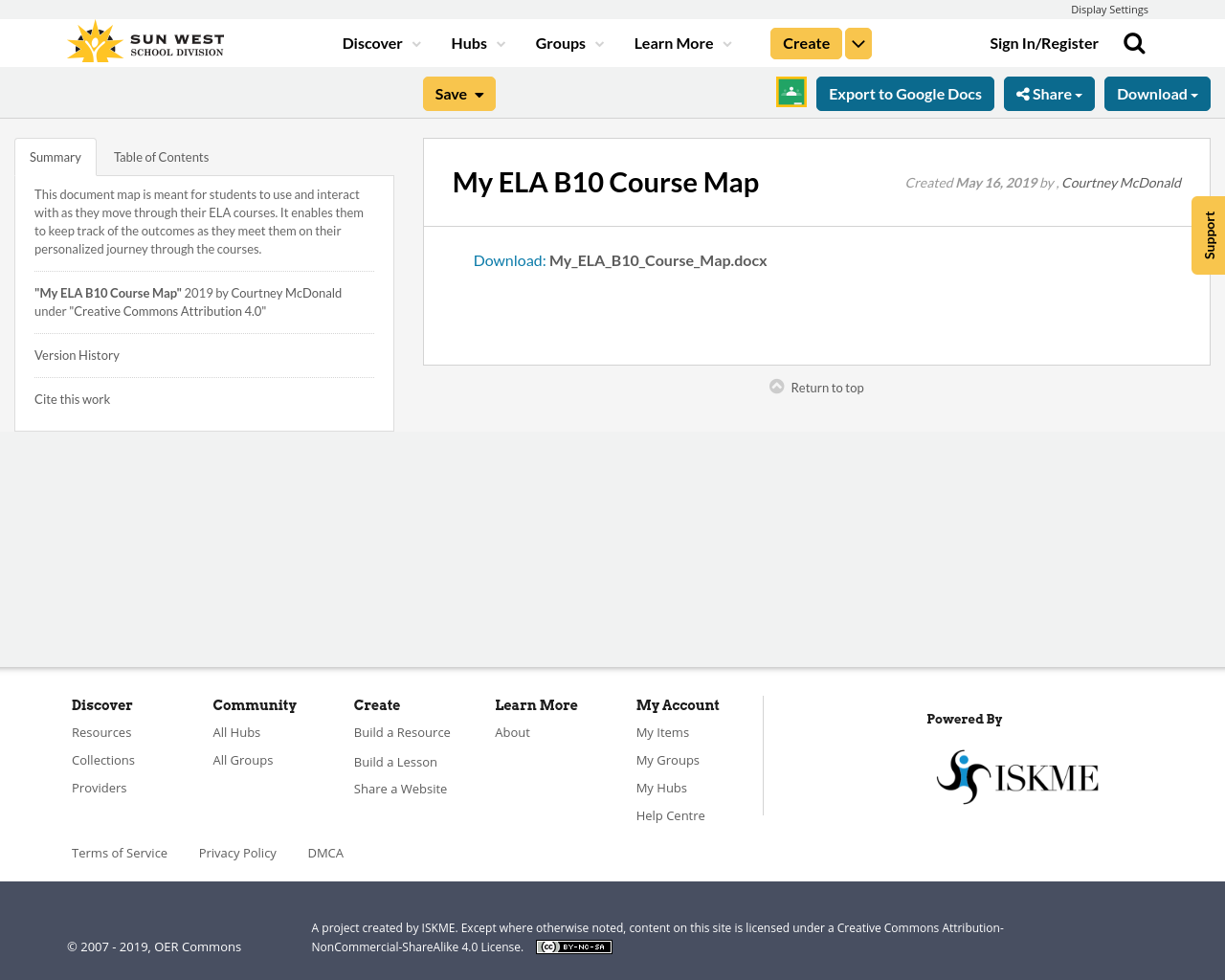
Task: Open the Version History link
Action: [x=77, y=354]
